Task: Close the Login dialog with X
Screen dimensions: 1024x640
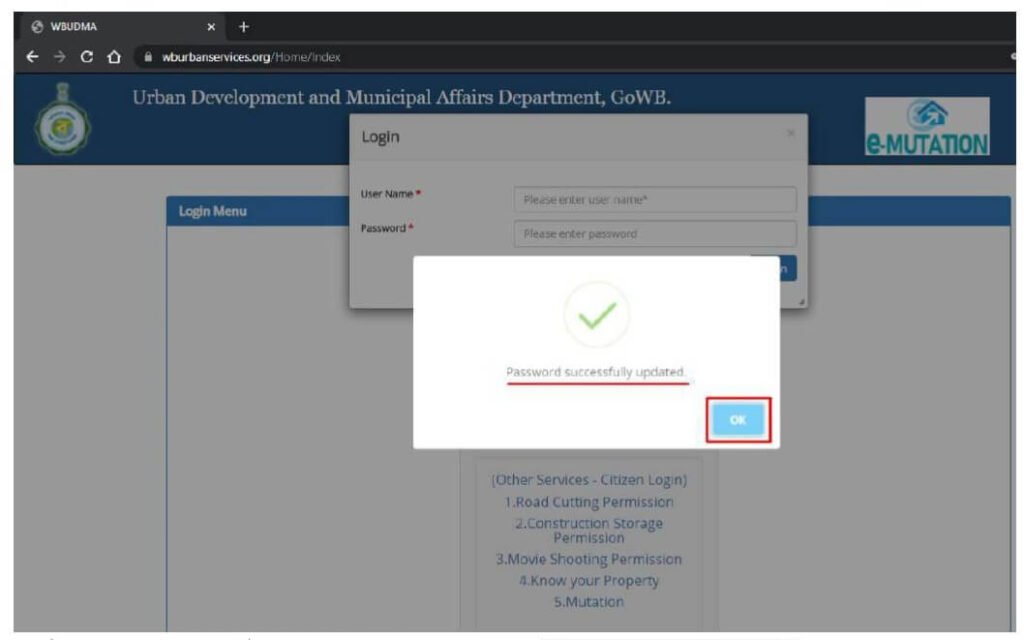Action: pyautogui.click(x=791, y=133)
